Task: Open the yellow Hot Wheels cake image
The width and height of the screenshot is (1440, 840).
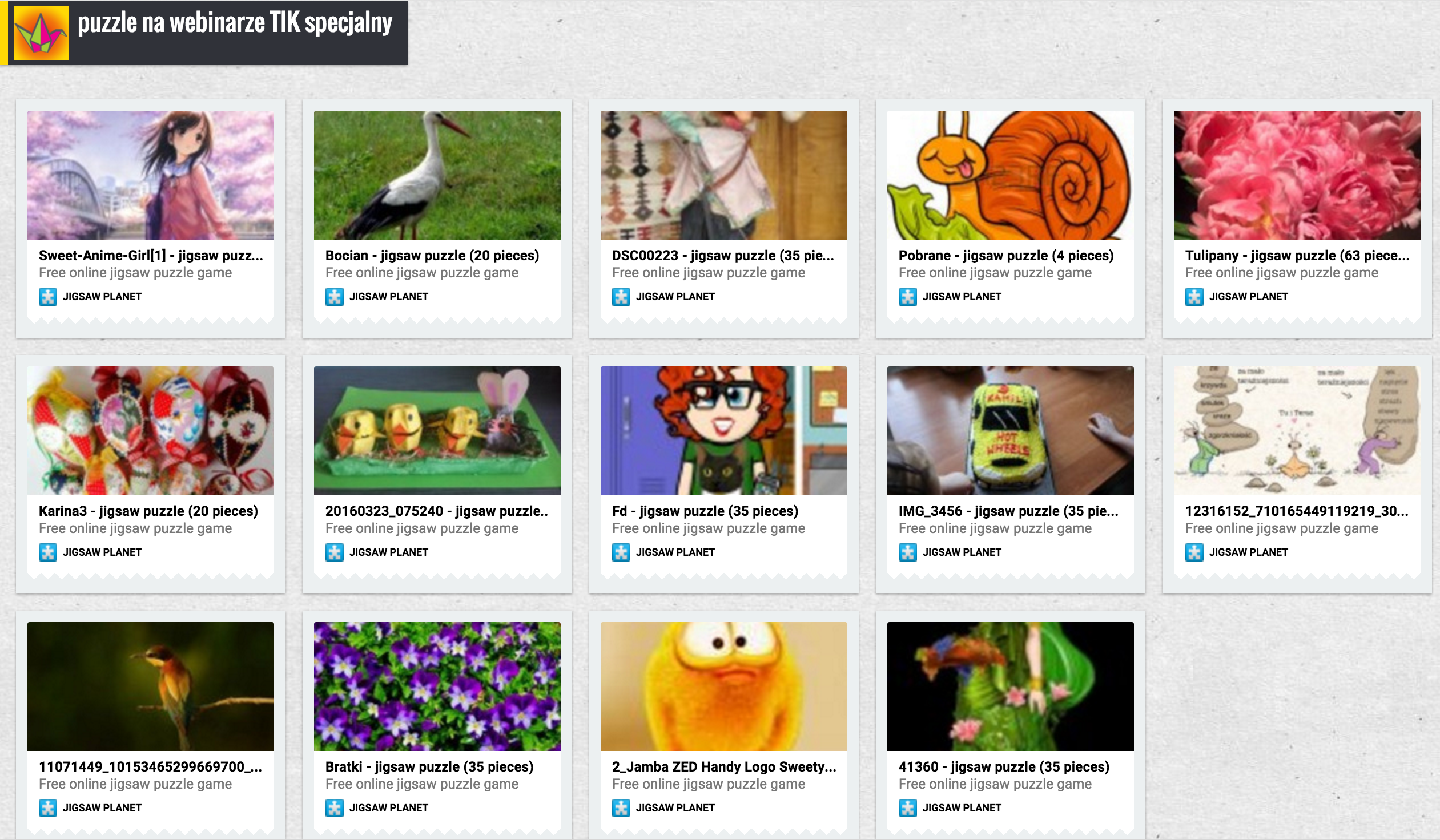Action: point(1010,431)
